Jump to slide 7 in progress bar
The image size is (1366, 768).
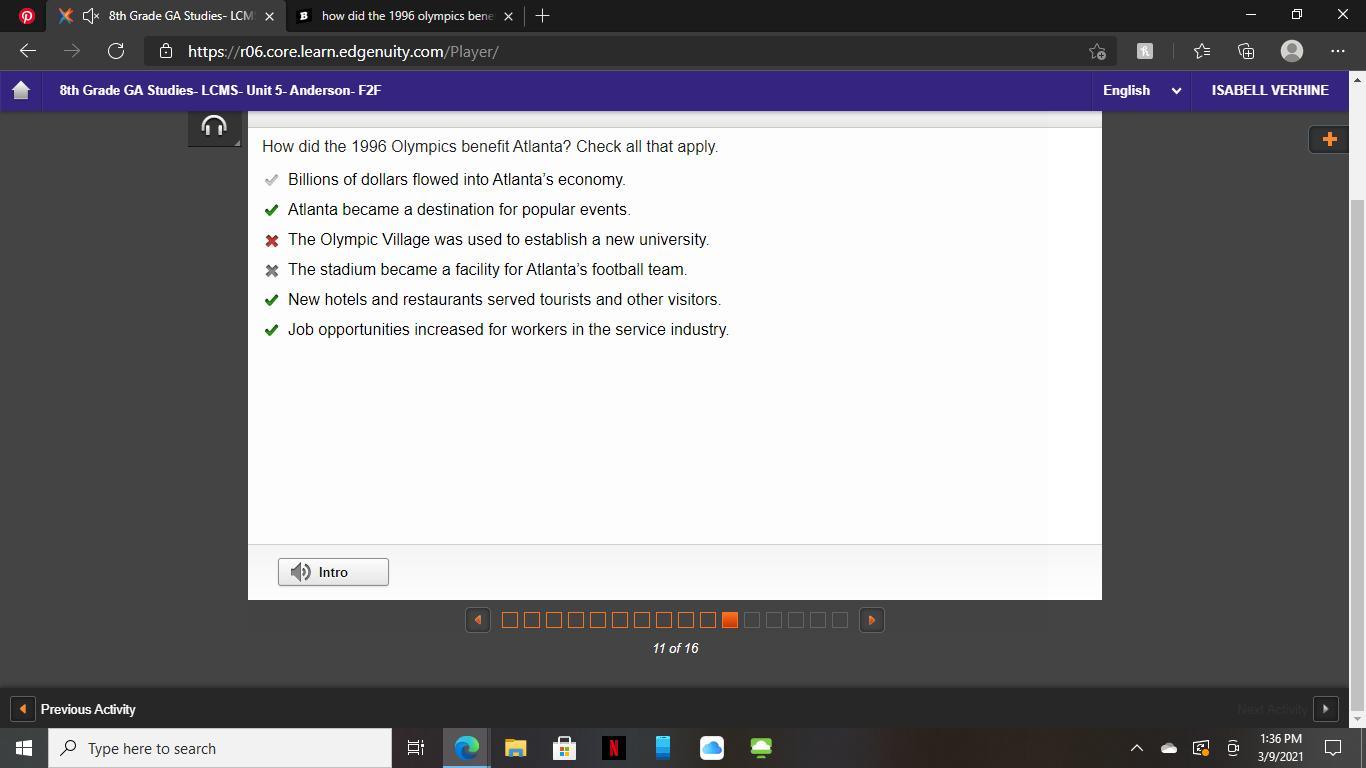[x=642, y=620]
